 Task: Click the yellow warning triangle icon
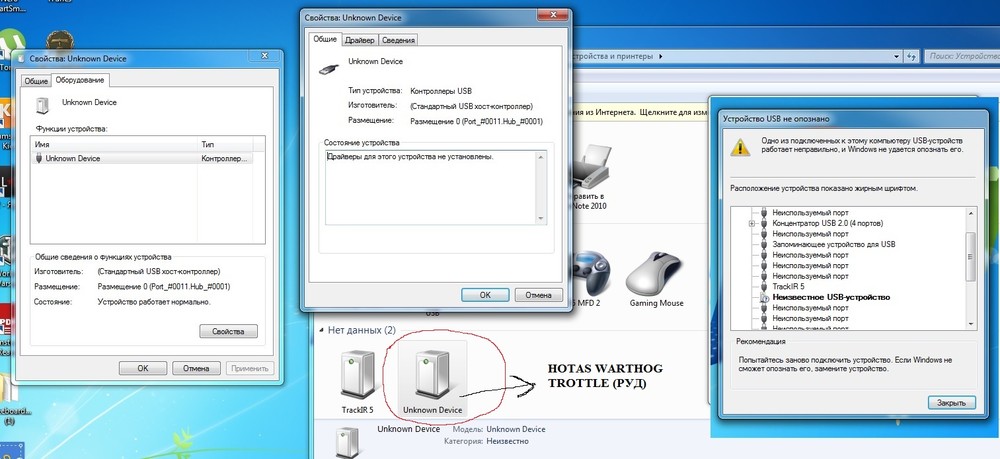(740, 147)
